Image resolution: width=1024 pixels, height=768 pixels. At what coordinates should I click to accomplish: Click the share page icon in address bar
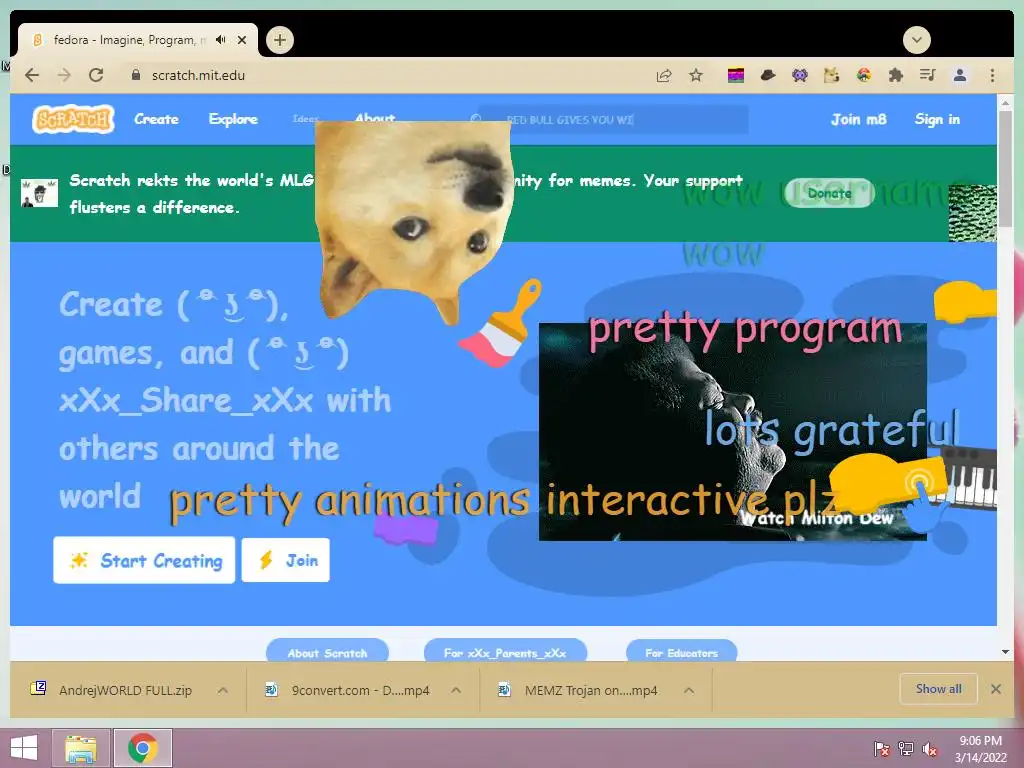click(664, 76)
